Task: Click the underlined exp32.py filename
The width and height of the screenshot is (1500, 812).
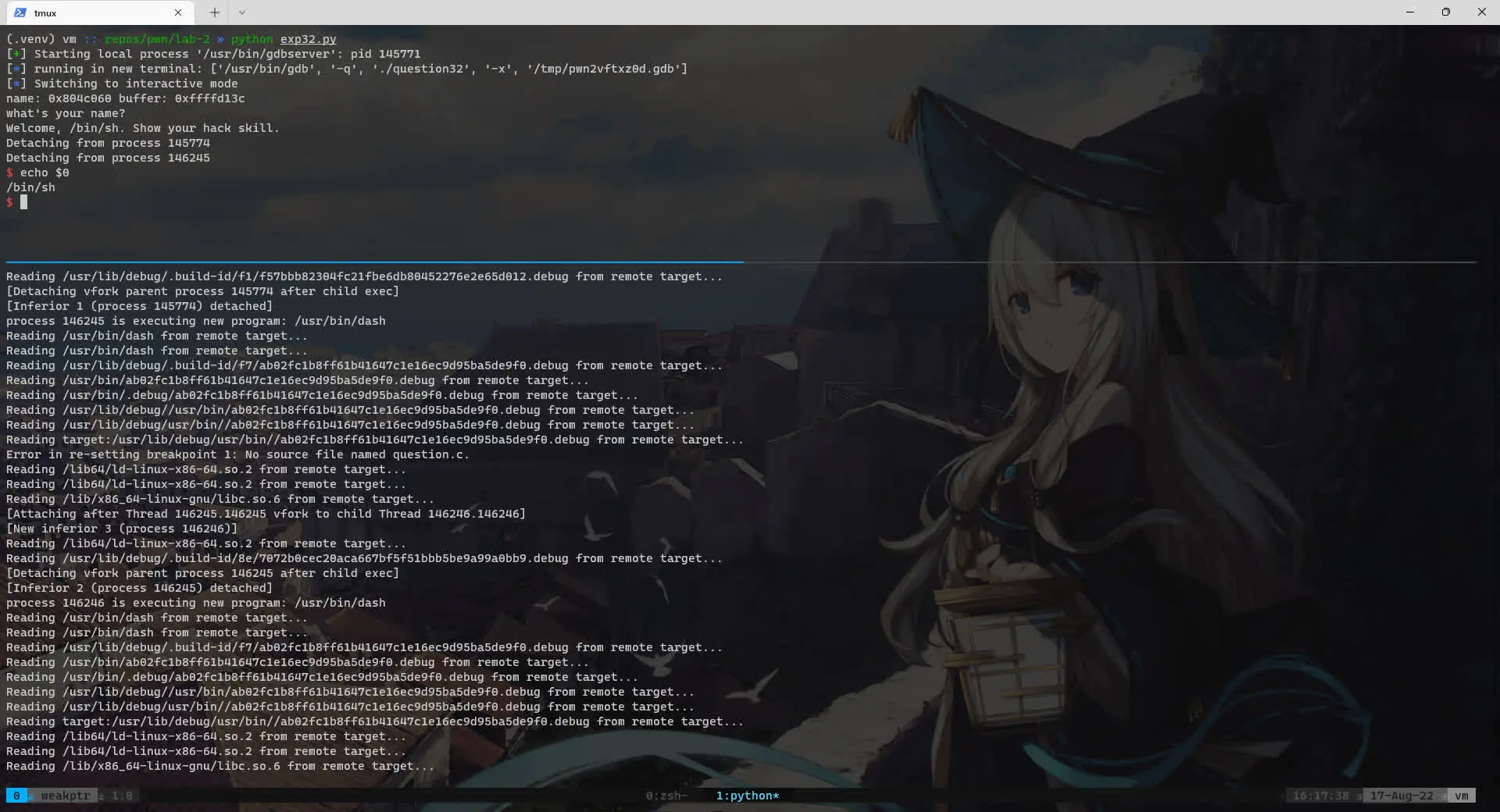Action: 309,39
